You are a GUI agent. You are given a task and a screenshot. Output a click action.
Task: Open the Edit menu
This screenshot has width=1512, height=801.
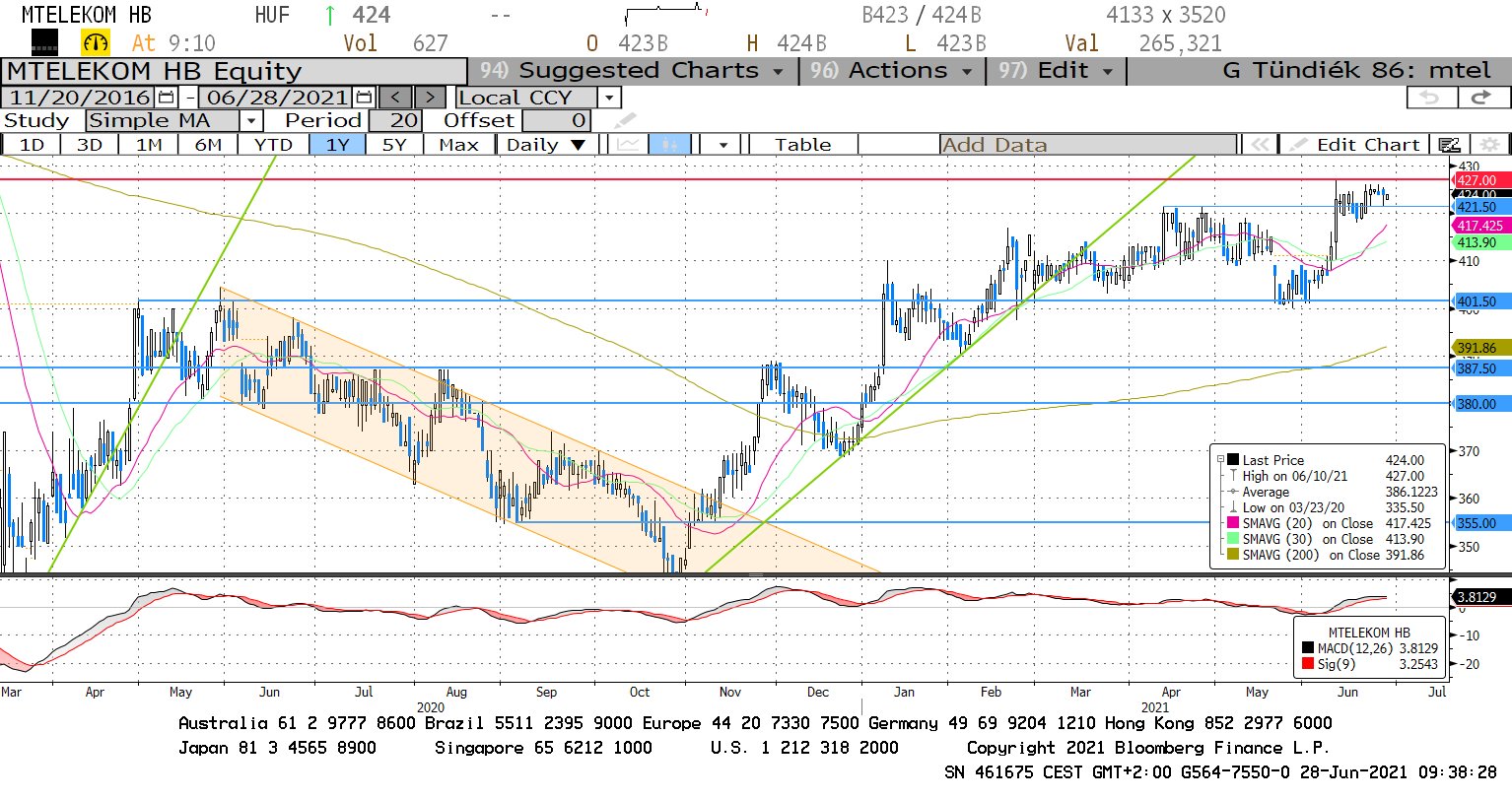(x=1055, y=71)
